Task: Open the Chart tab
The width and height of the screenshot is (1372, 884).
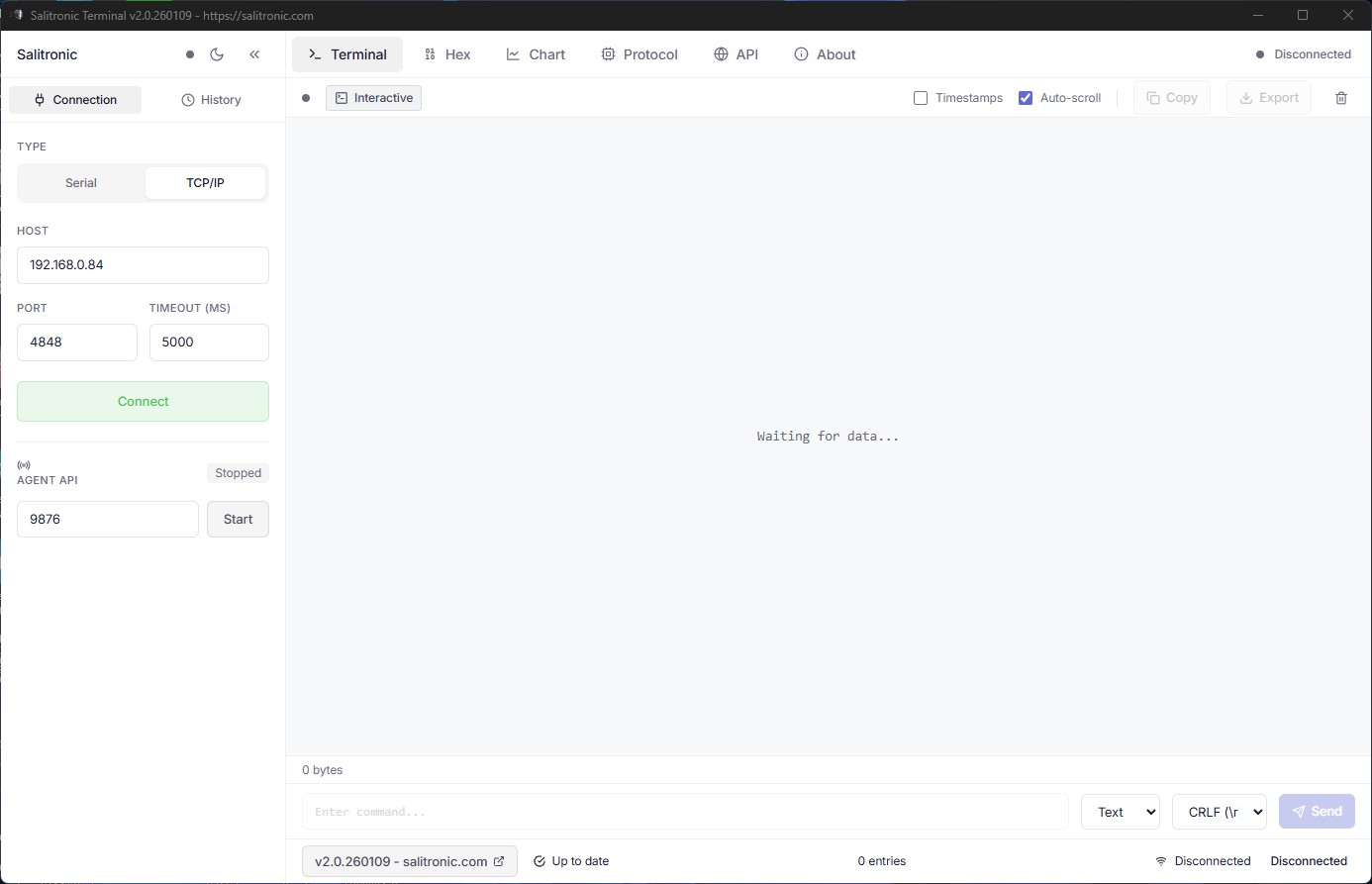Action: (x=536, y=54)
